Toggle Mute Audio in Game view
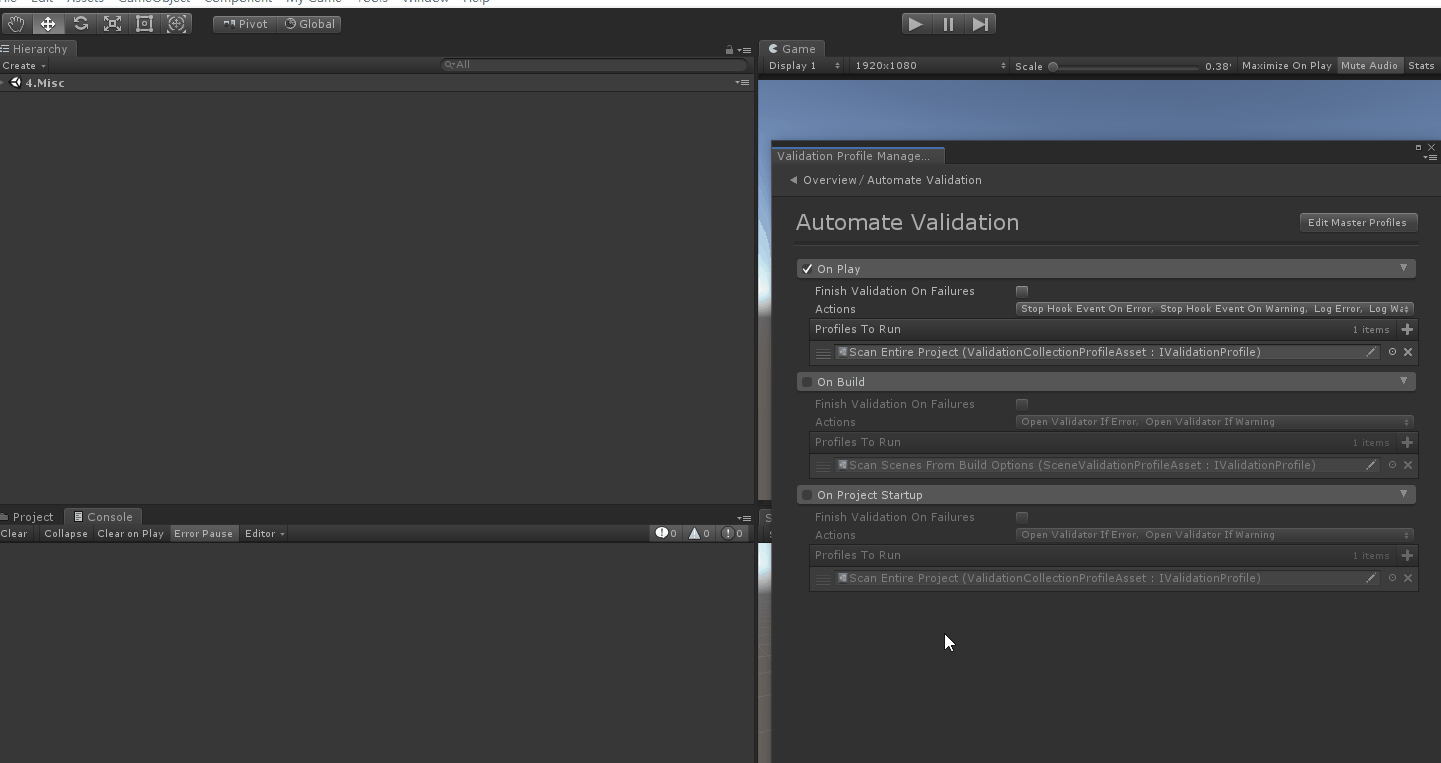 (1369, 66)
